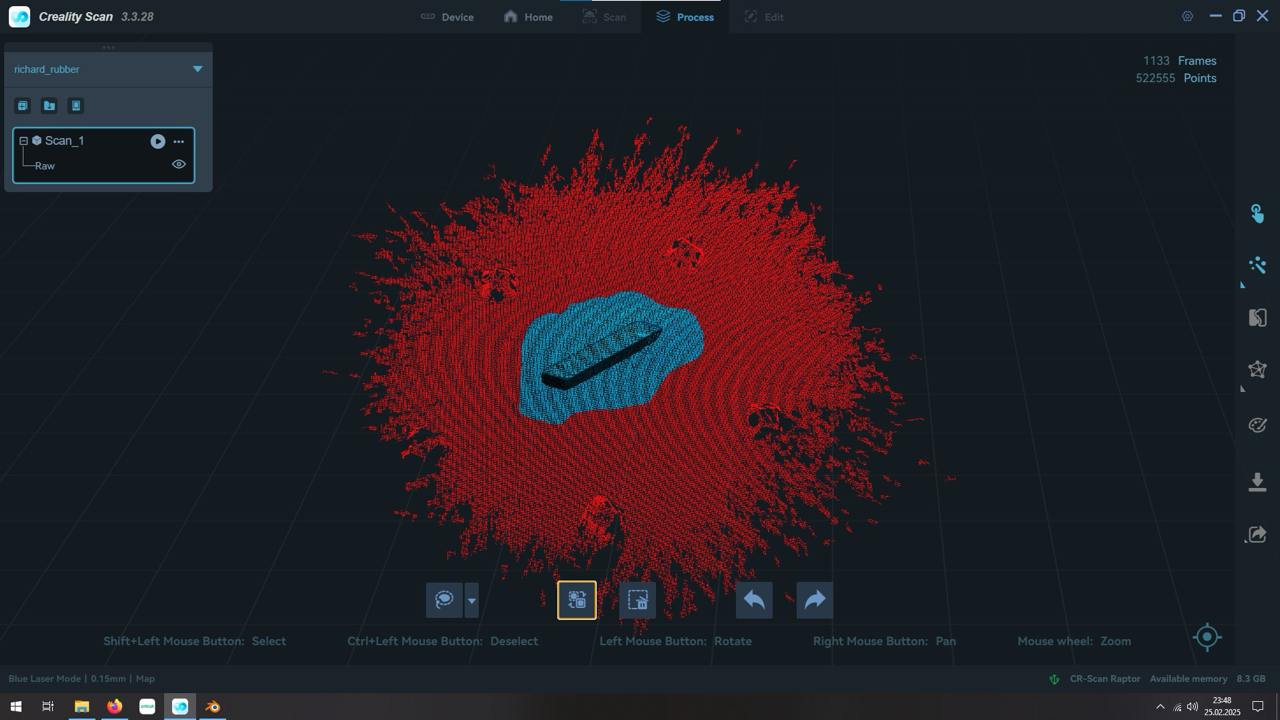1280x720 pixels.
Task: Switch to the Scan tab
Action: coord(604,17)
